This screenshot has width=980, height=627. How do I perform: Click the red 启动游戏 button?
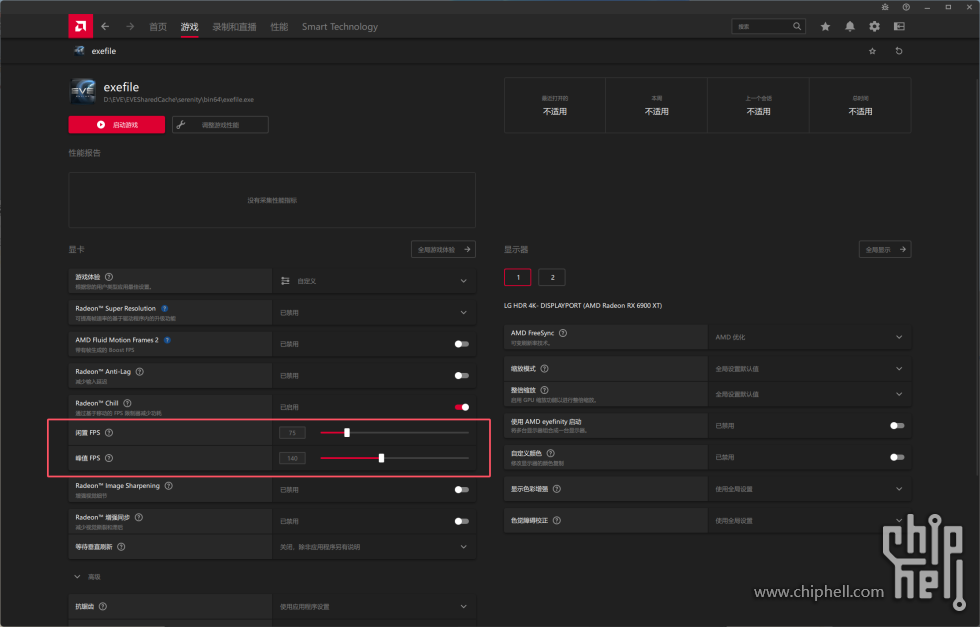117,124
